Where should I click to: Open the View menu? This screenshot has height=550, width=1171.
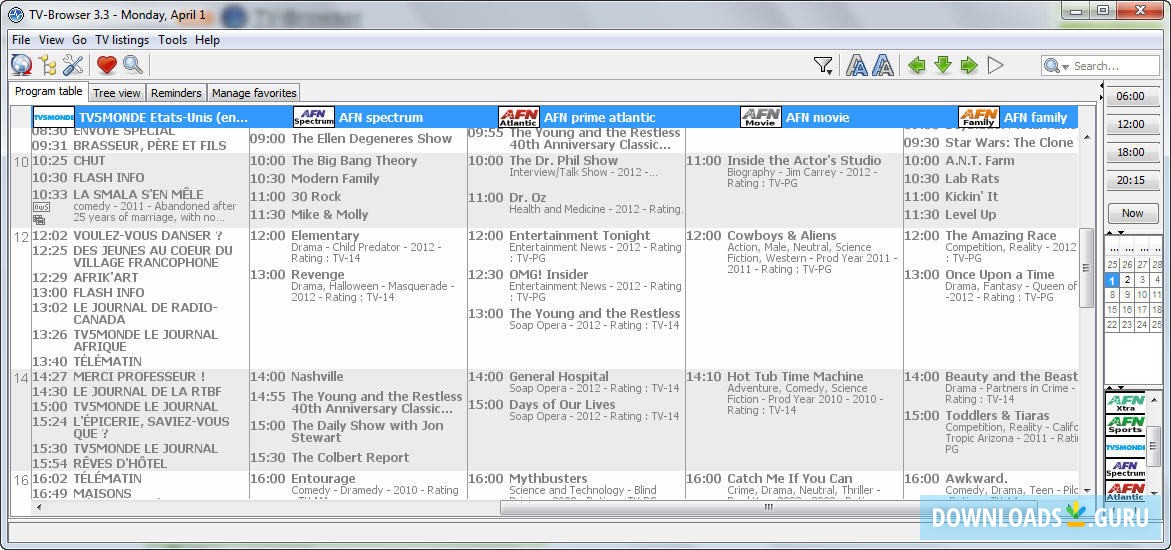[x=52, y=40]
